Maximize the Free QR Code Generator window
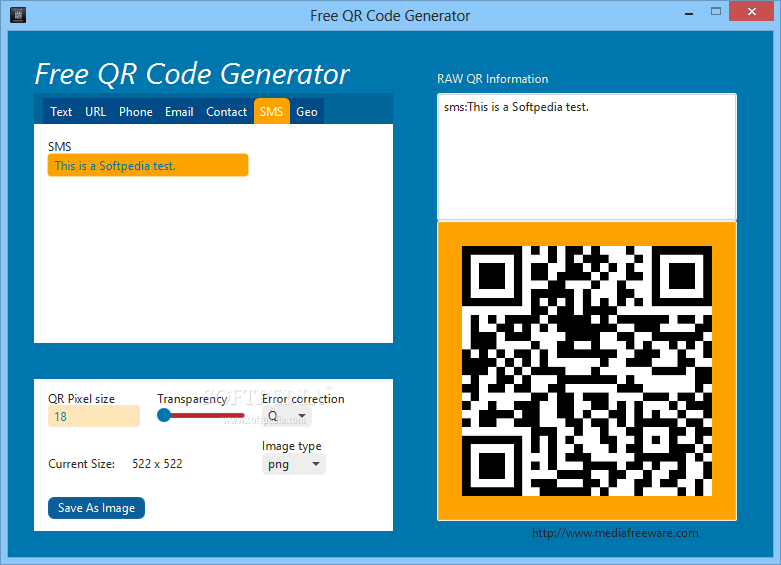Screen dimensions: 781x565 click(x=716, y=11)
